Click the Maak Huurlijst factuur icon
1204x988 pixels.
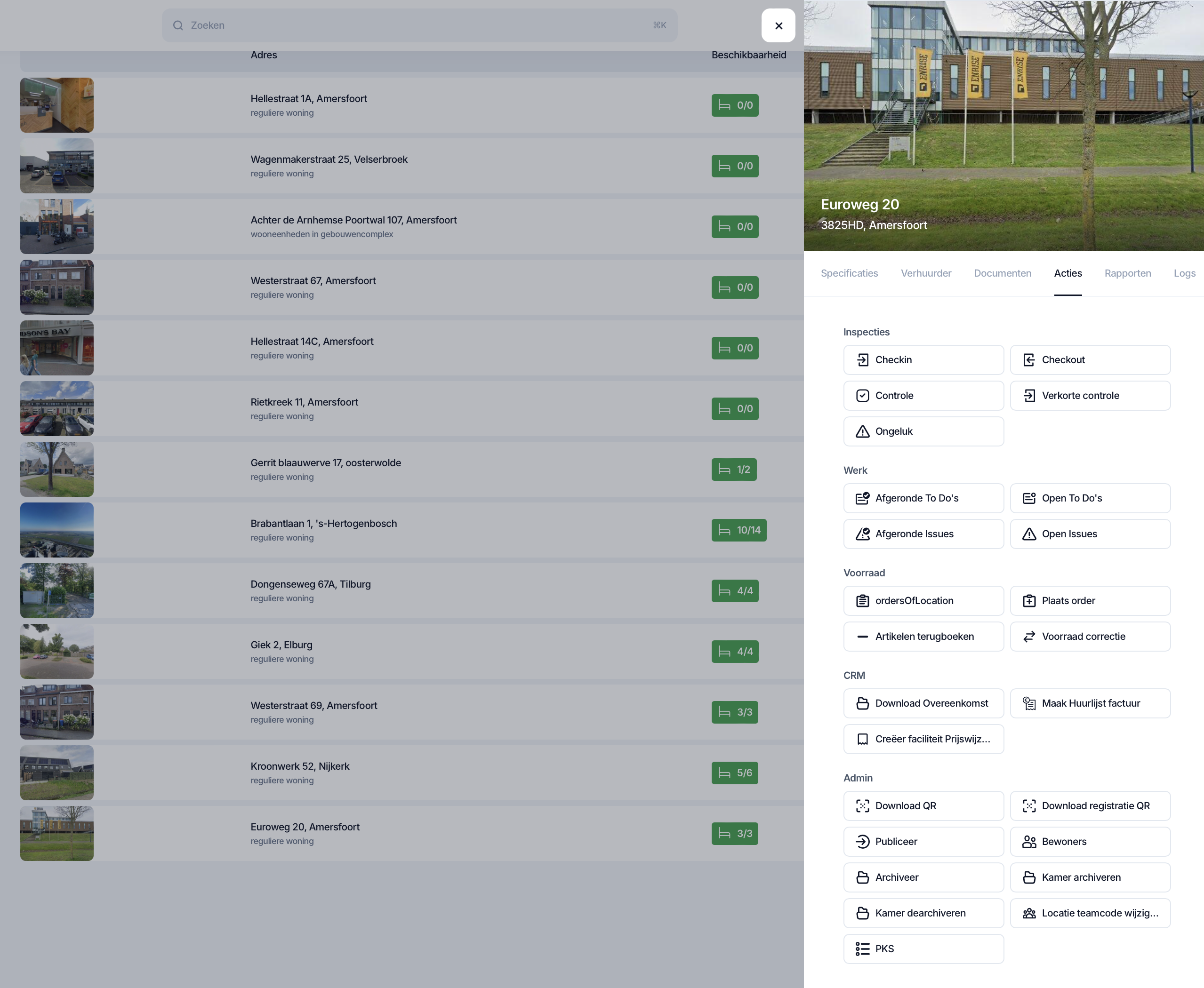(1028, 703)
